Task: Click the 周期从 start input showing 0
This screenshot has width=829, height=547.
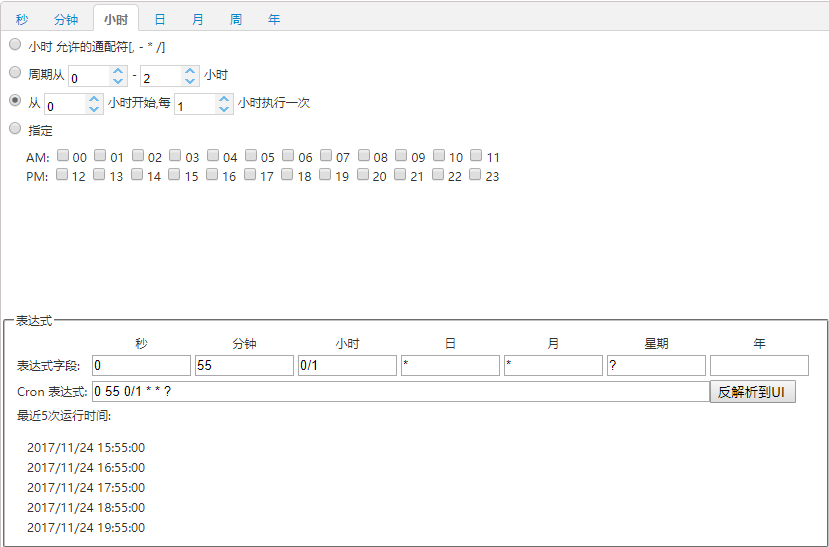Action: [x=90, y=76]
